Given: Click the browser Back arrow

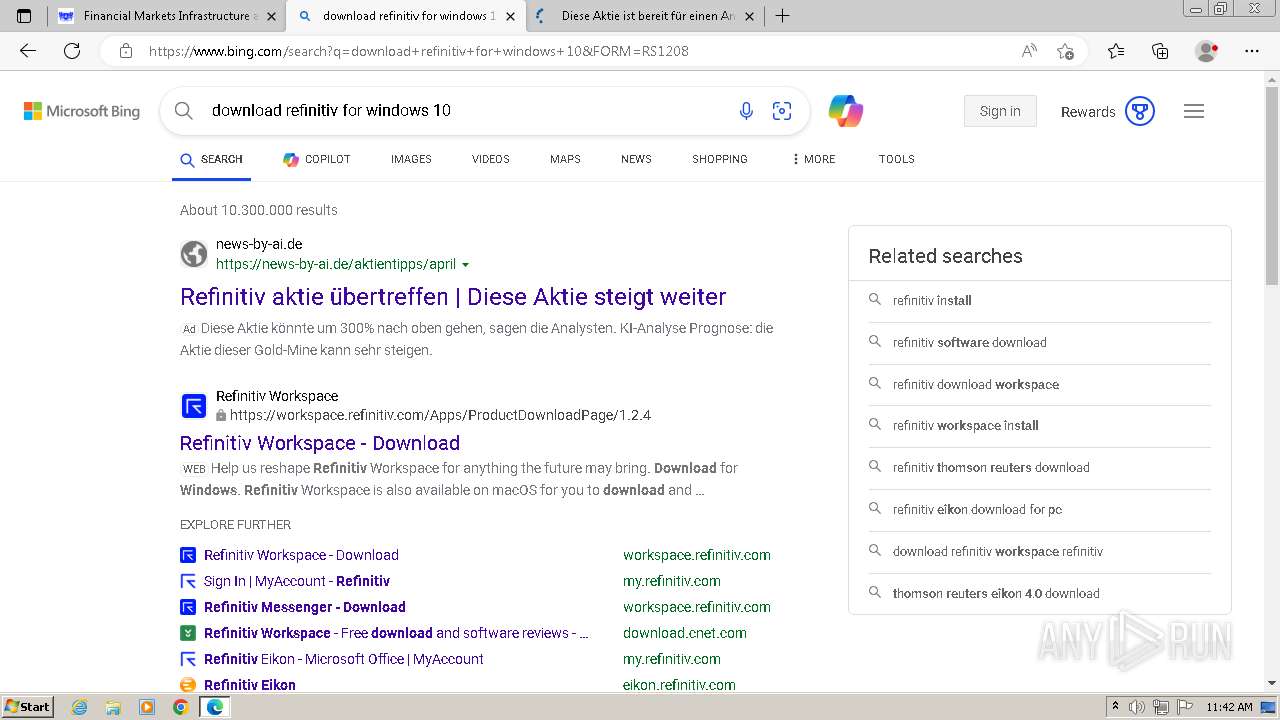Looking at the screenshot, I should click(28, 51).
